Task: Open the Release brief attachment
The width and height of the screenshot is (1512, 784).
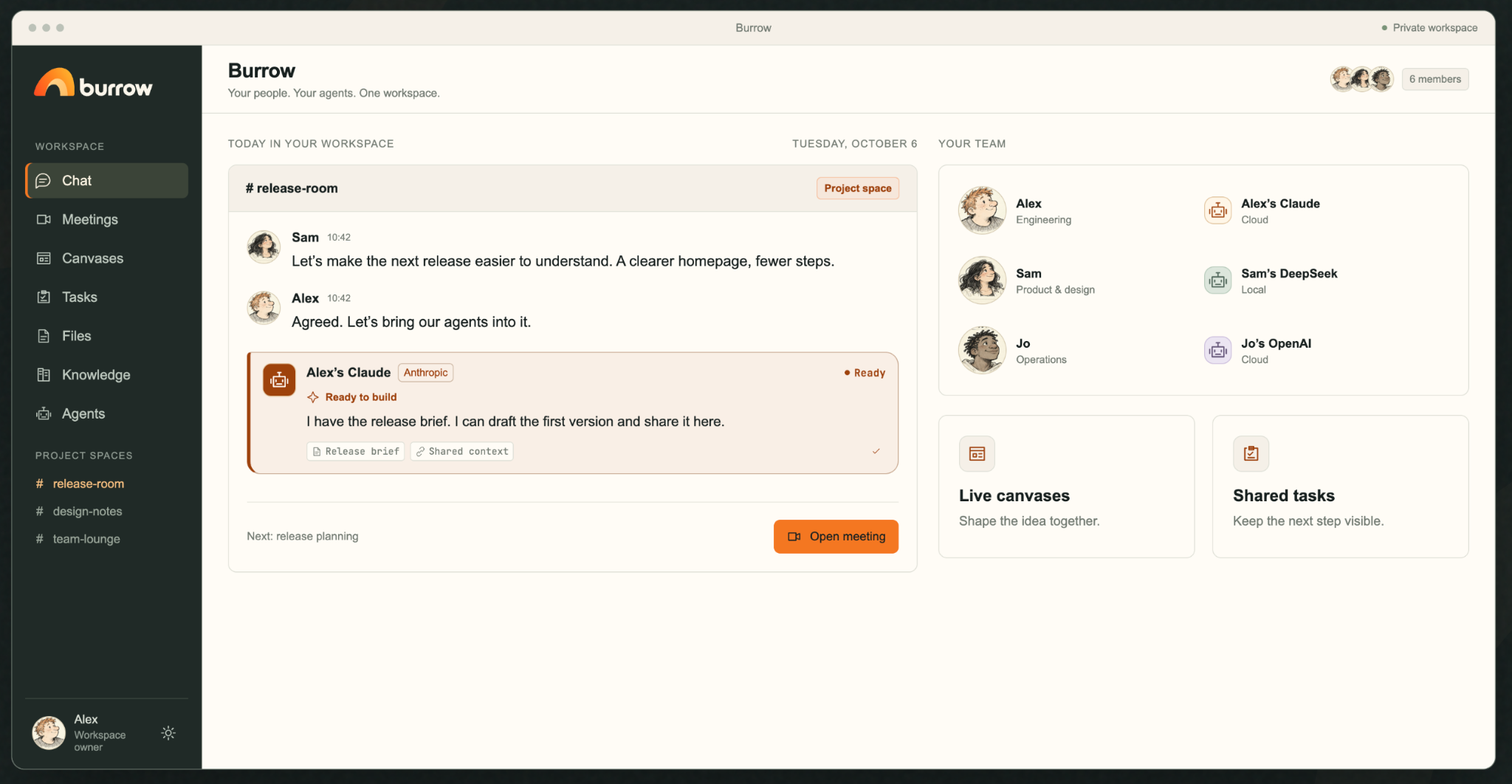Action: [356, 451]
